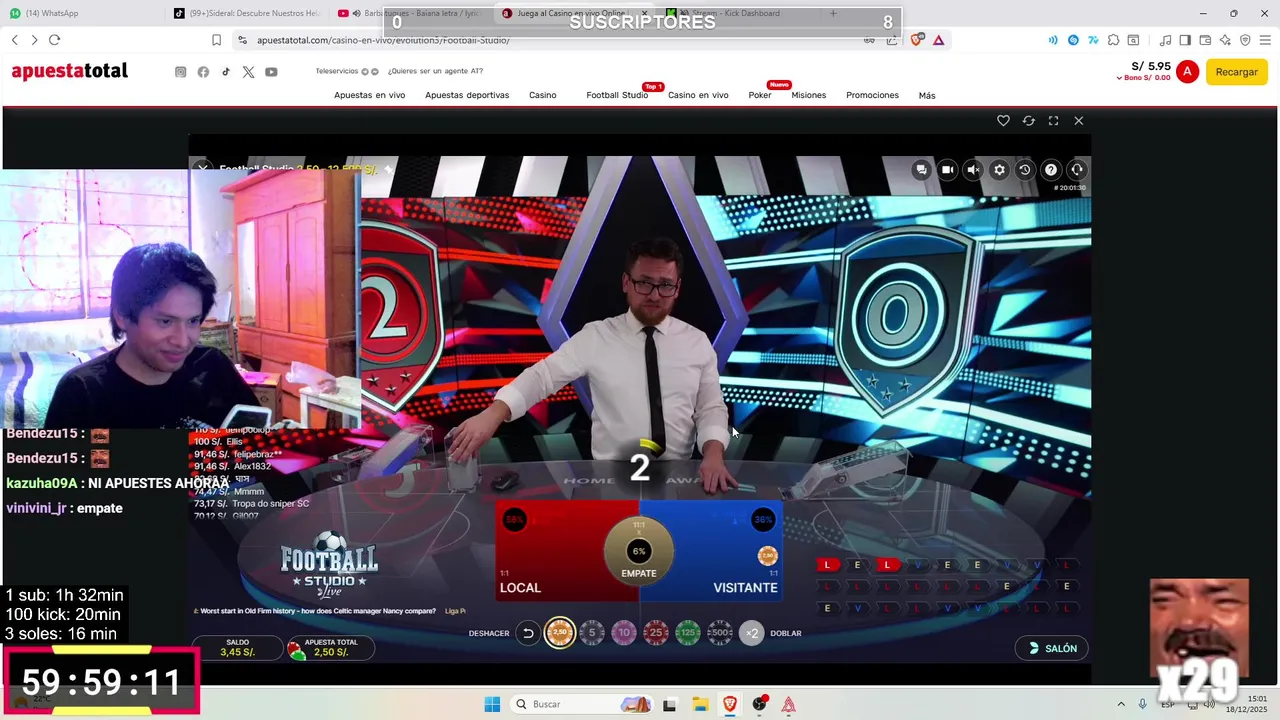The height and width of the screenshot is (720, 1280).
Task: Close the game frame with X
Action: (1078, 120)
